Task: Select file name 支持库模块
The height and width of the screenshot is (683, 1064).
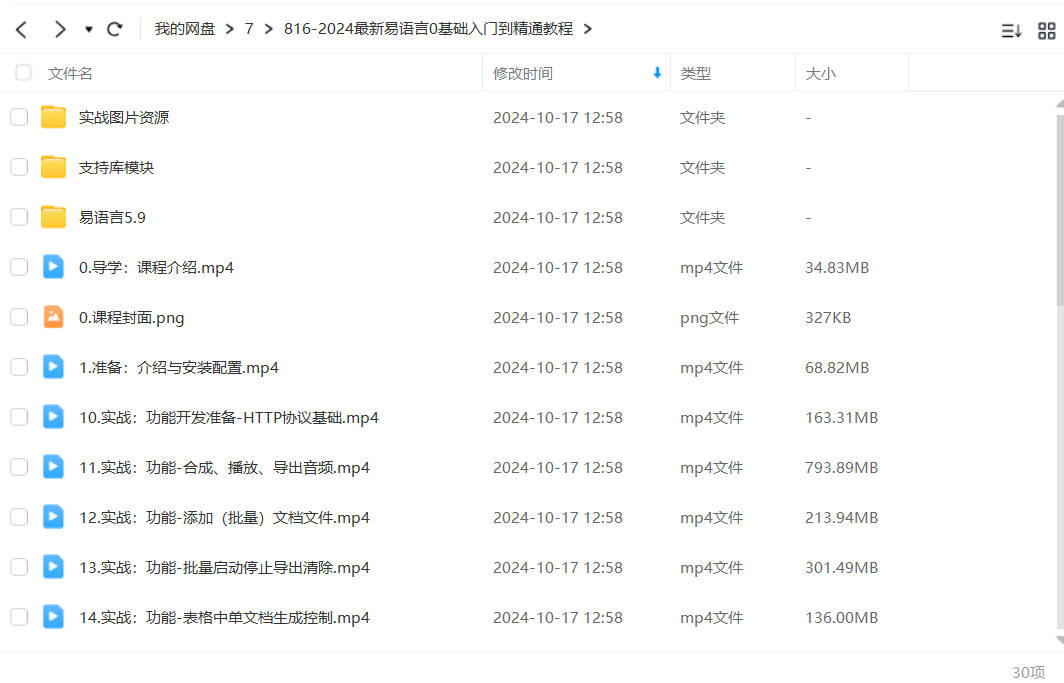Action: (116, 168)
